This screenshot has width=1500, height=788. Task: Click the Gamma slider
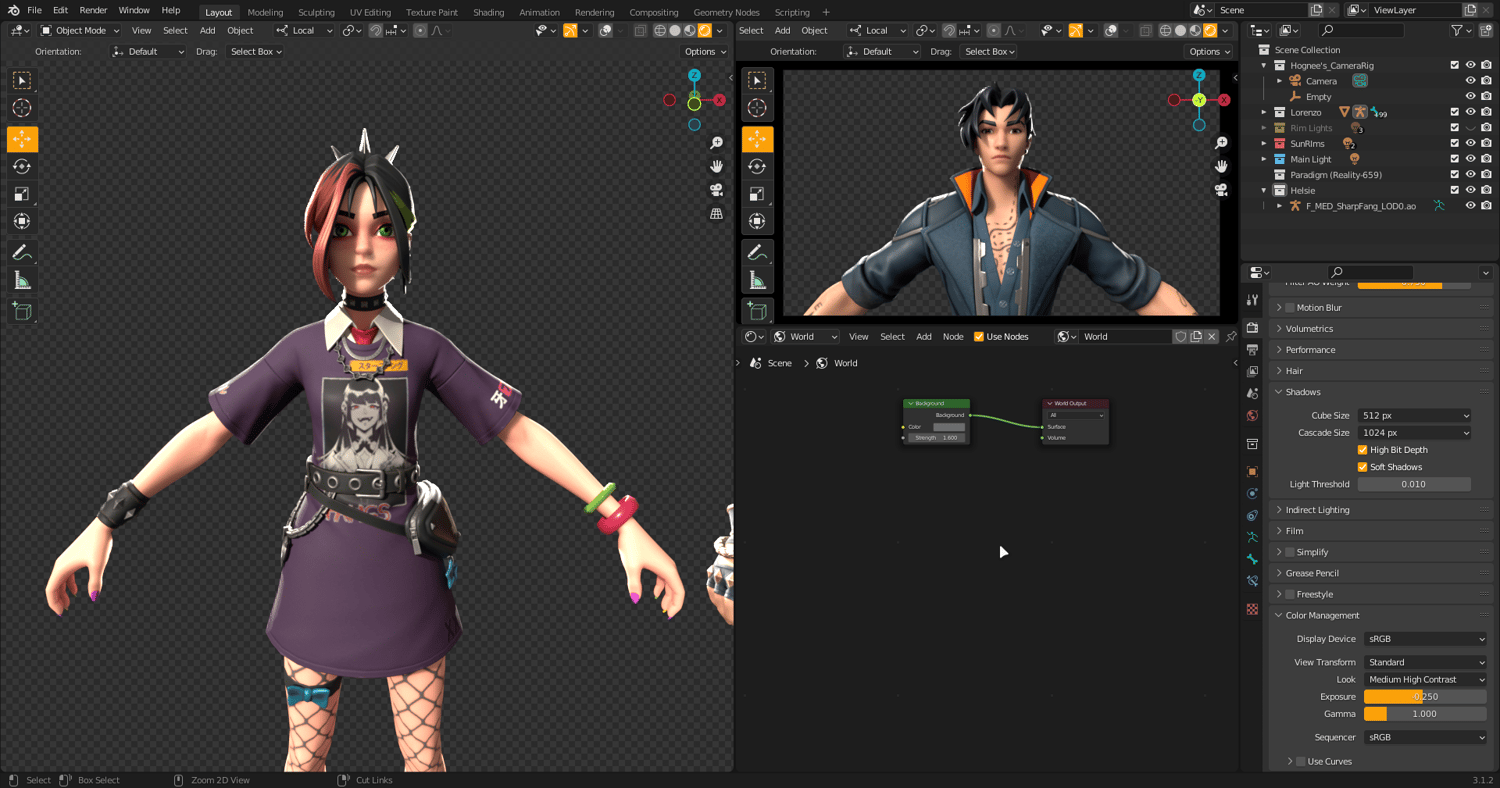click(x=1425, y=714)
